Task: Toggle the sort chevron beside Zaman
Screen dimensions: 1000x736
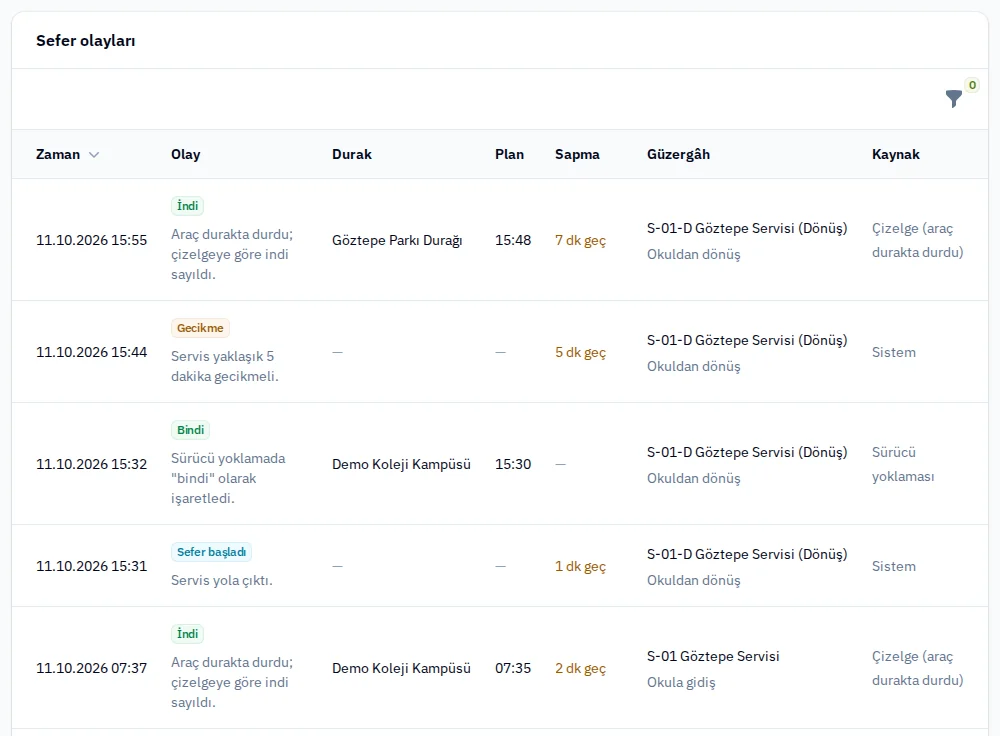Action: [x=94, y=155]
